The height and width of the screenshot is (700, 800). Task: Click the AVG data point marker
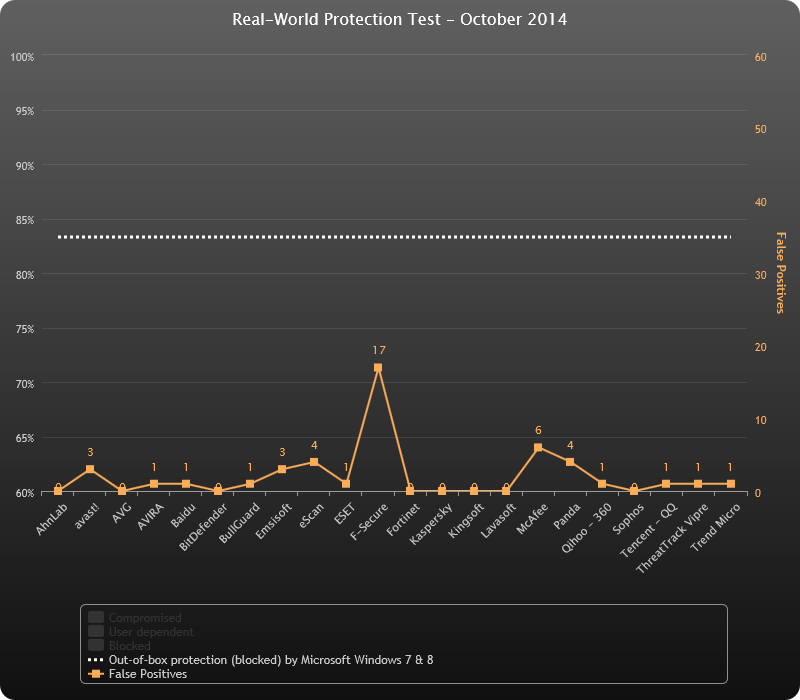[x=122, y=491]
